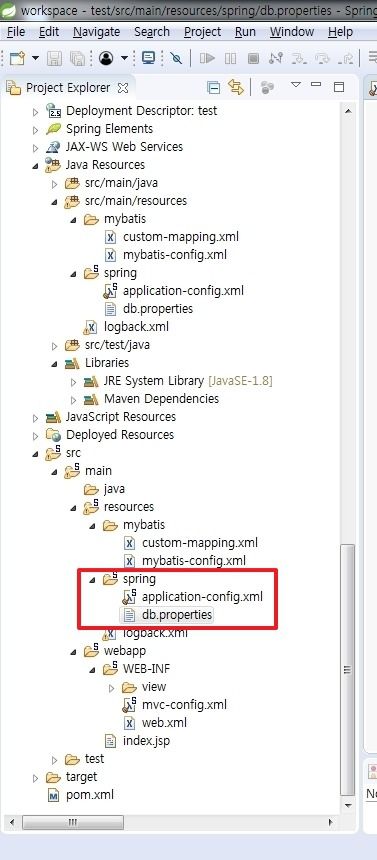The height and width of the screenshot is (860, 377).
Task: Click the Save toolbar icon
Action: coord(54,58)
